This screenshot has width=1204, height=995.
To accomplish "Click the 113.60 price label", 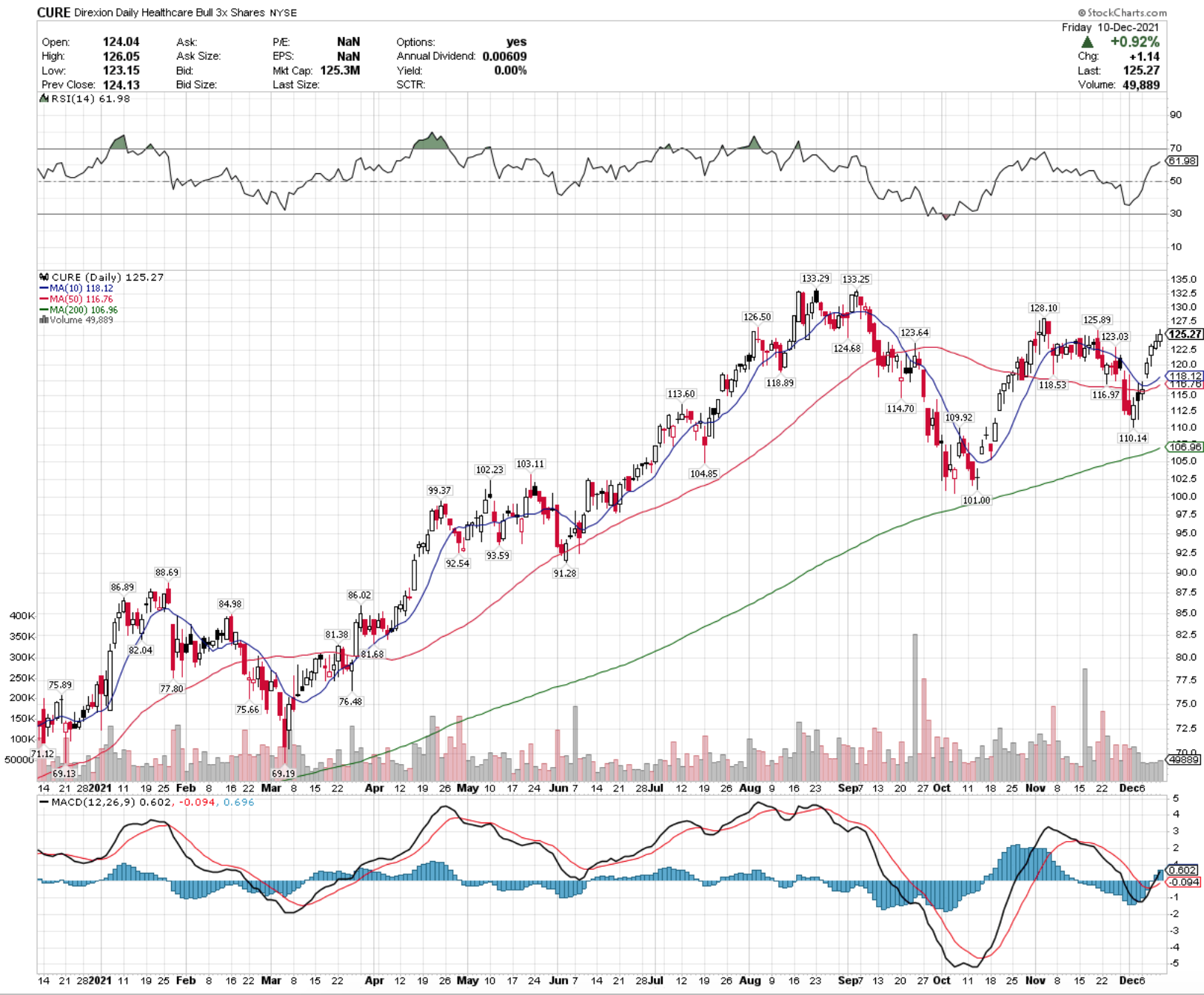I will coord(681,394).
